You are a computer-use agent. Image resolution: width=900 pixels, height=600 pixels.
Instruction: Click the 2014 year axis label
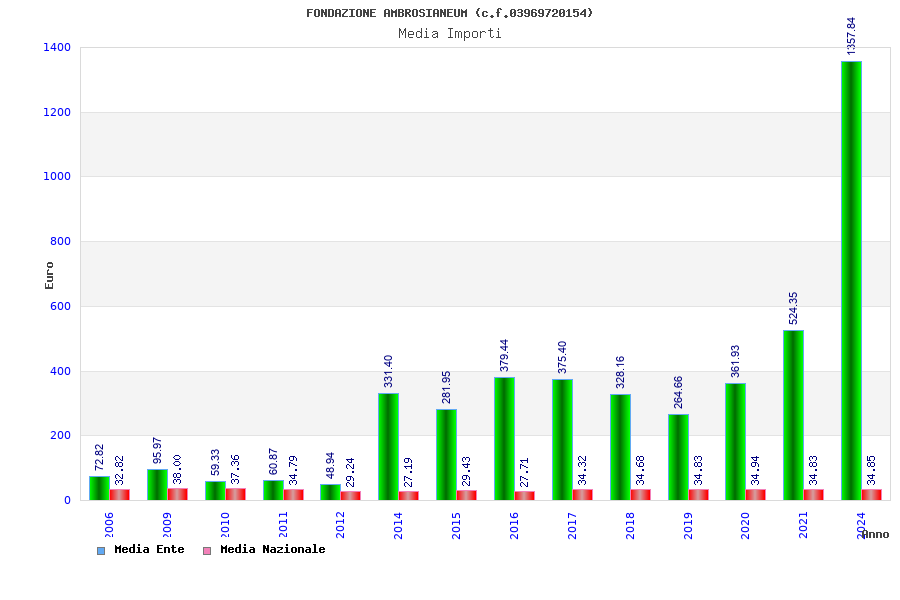click(398, 525)
